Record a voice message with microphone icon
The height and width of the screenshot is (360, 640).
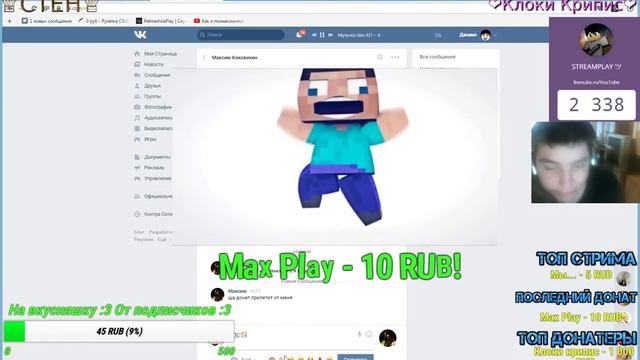359,334
